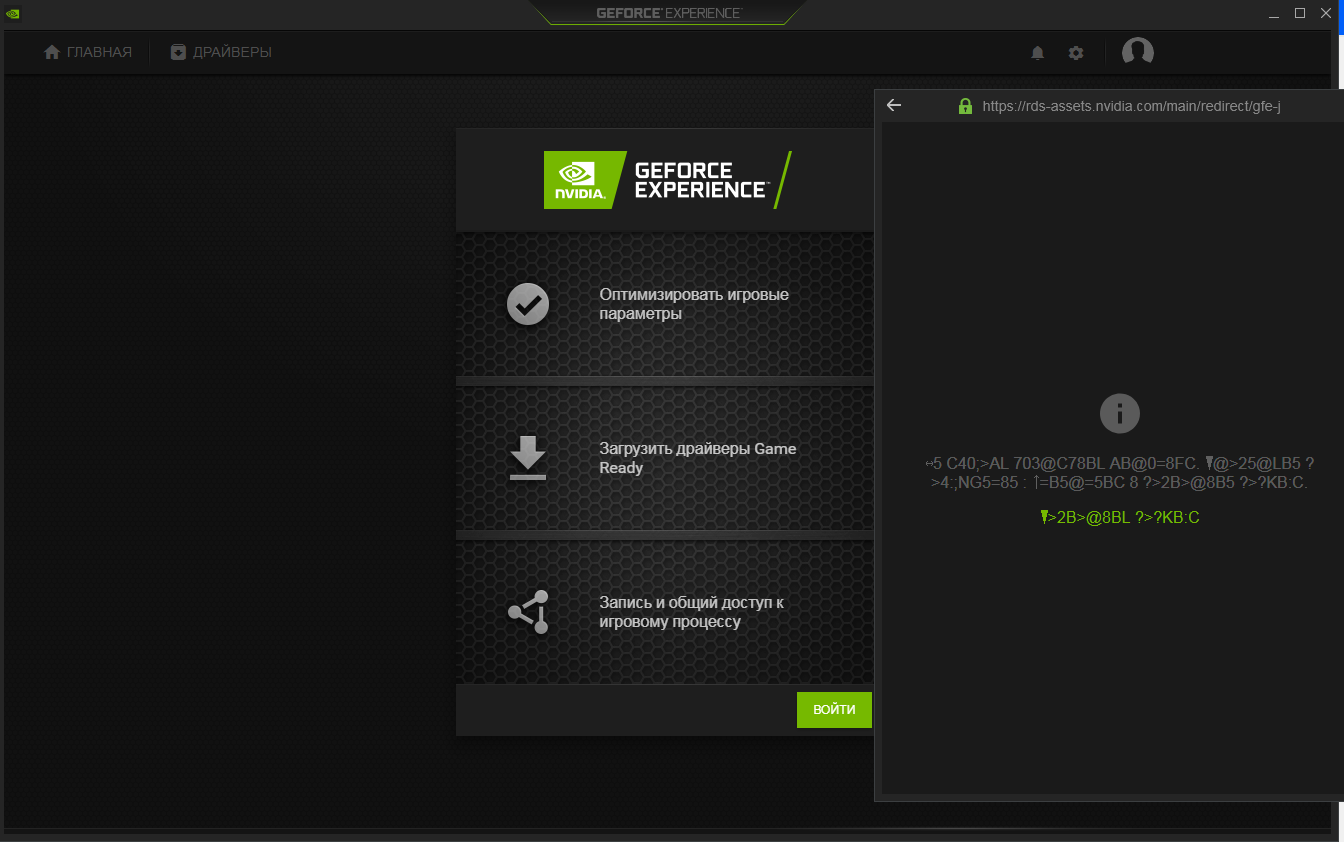Screen dimensions: 1344x842
Task: Open the ГЛАВНАЯ home tab
Action: [88, 52]
